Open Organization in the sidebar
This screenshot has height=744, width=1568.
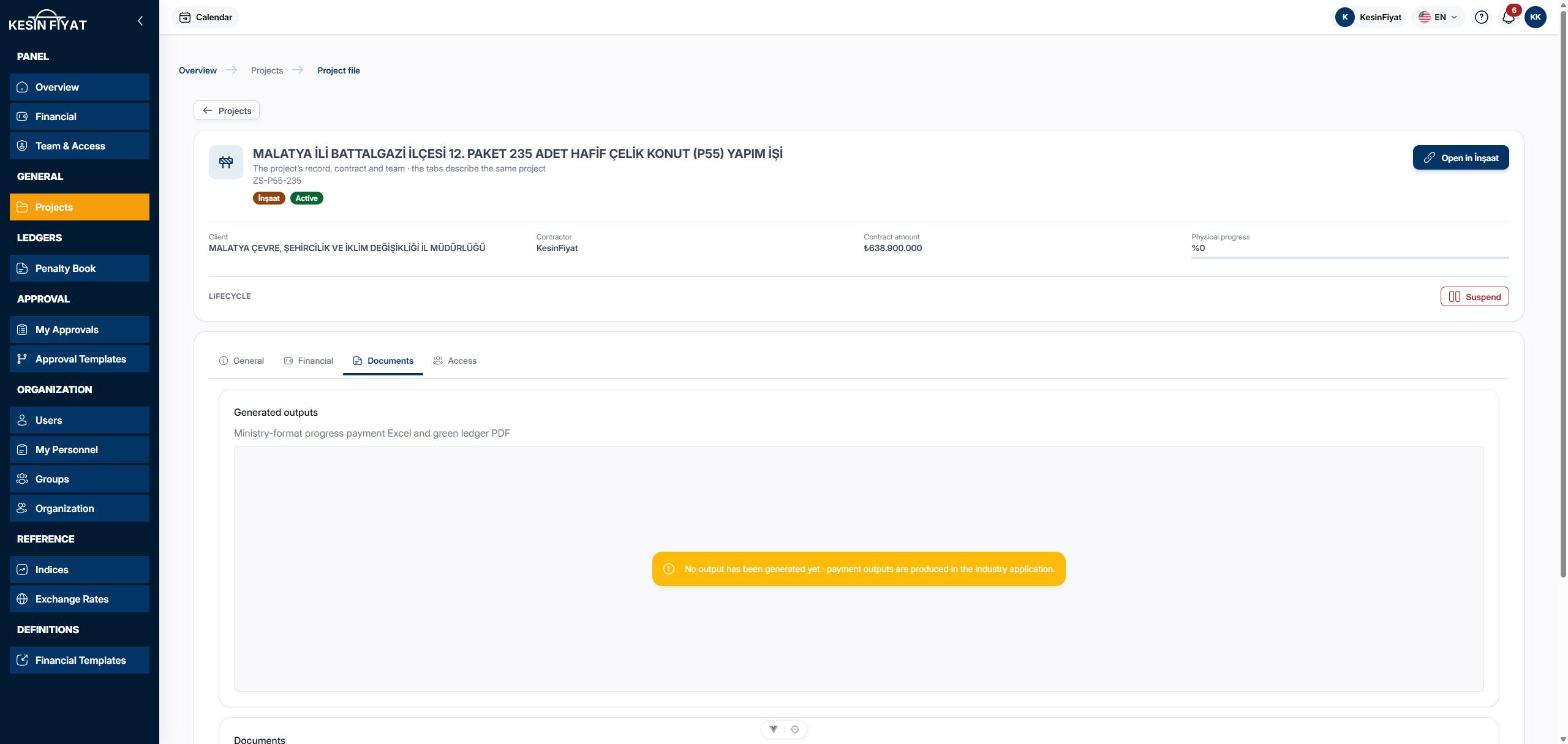tap(80, 508)
